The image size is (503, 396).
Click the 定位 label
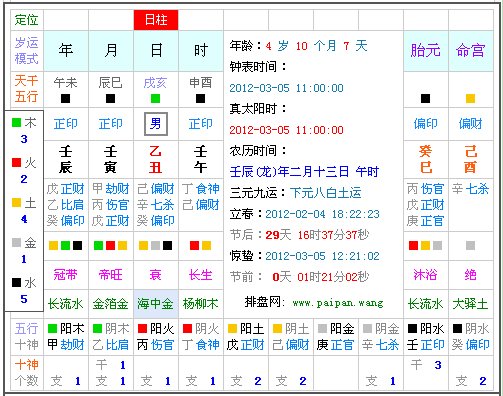(27, 20)
